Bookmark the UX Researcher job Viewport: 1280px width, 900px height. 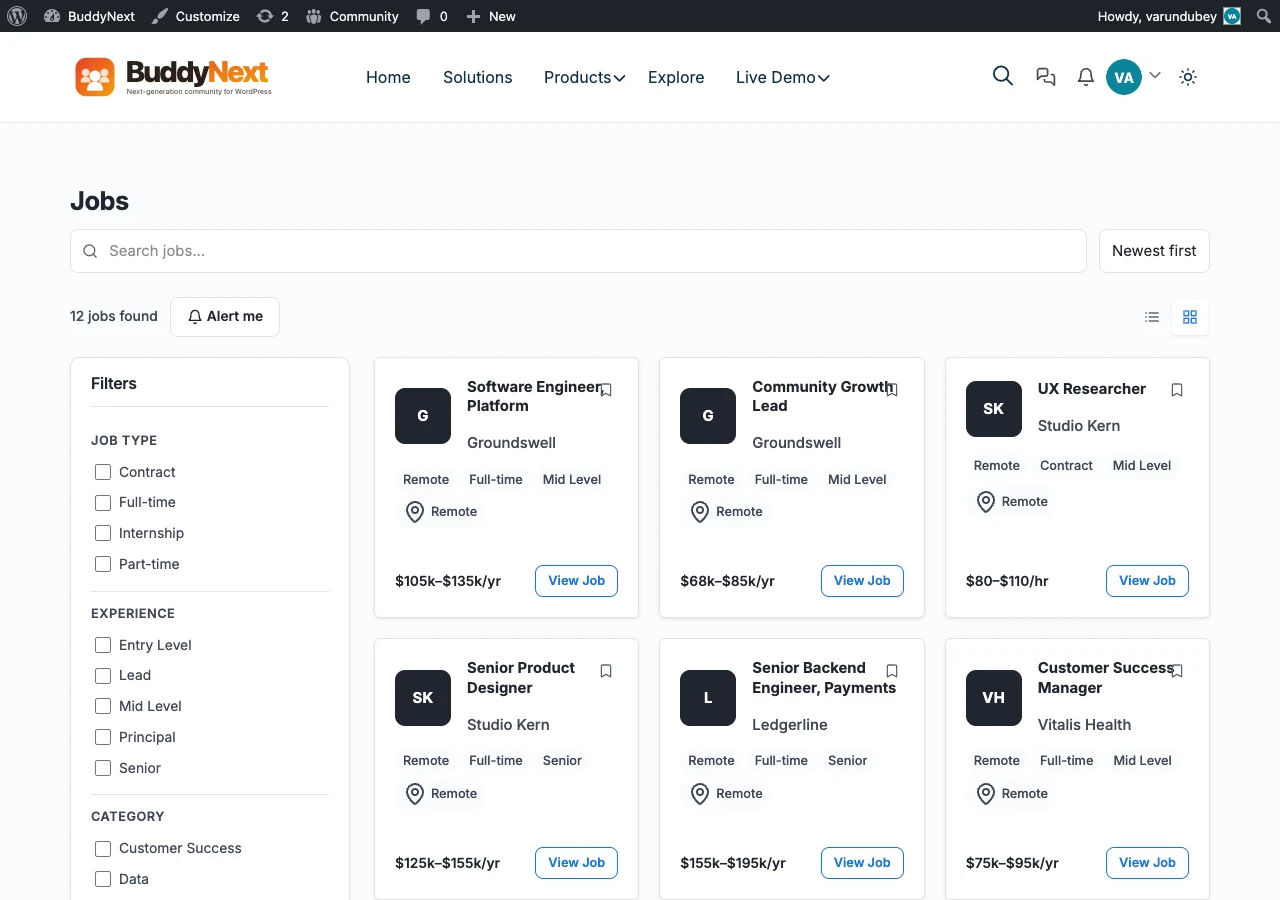coord(1177,390)
